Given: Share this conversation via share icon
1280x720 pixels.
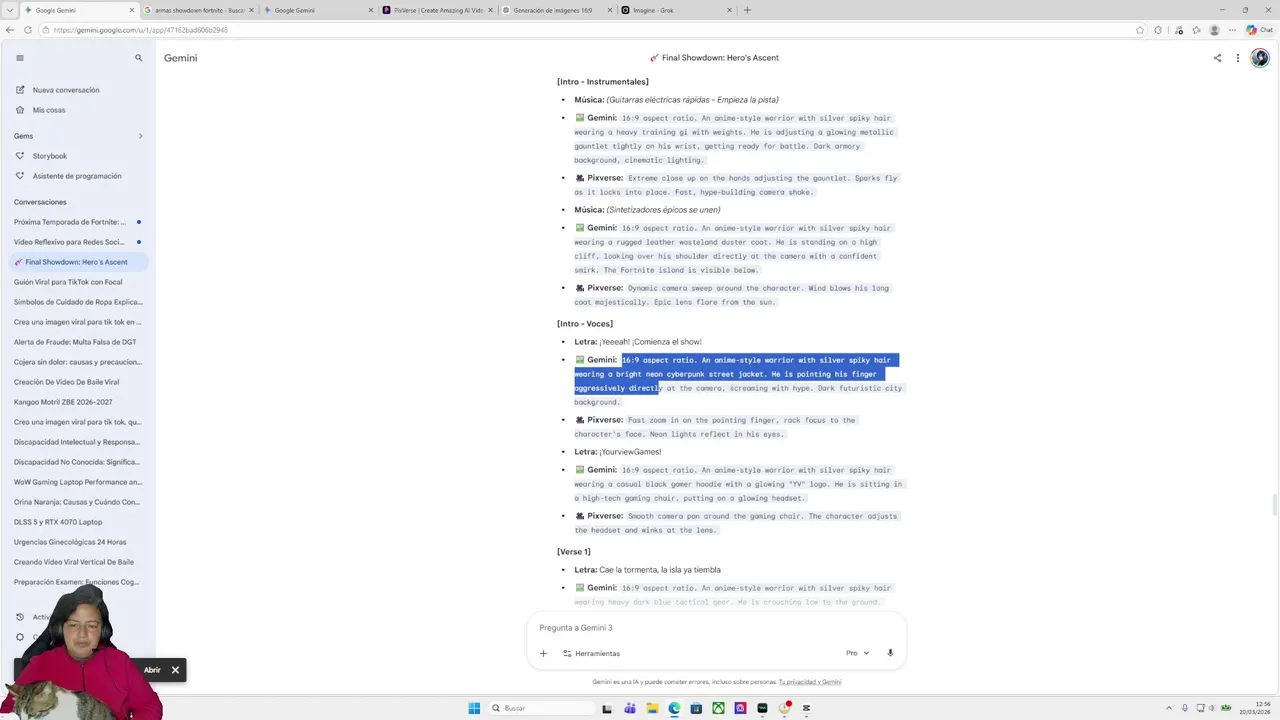Looking at the screenshot, I should coord(1217,58).
